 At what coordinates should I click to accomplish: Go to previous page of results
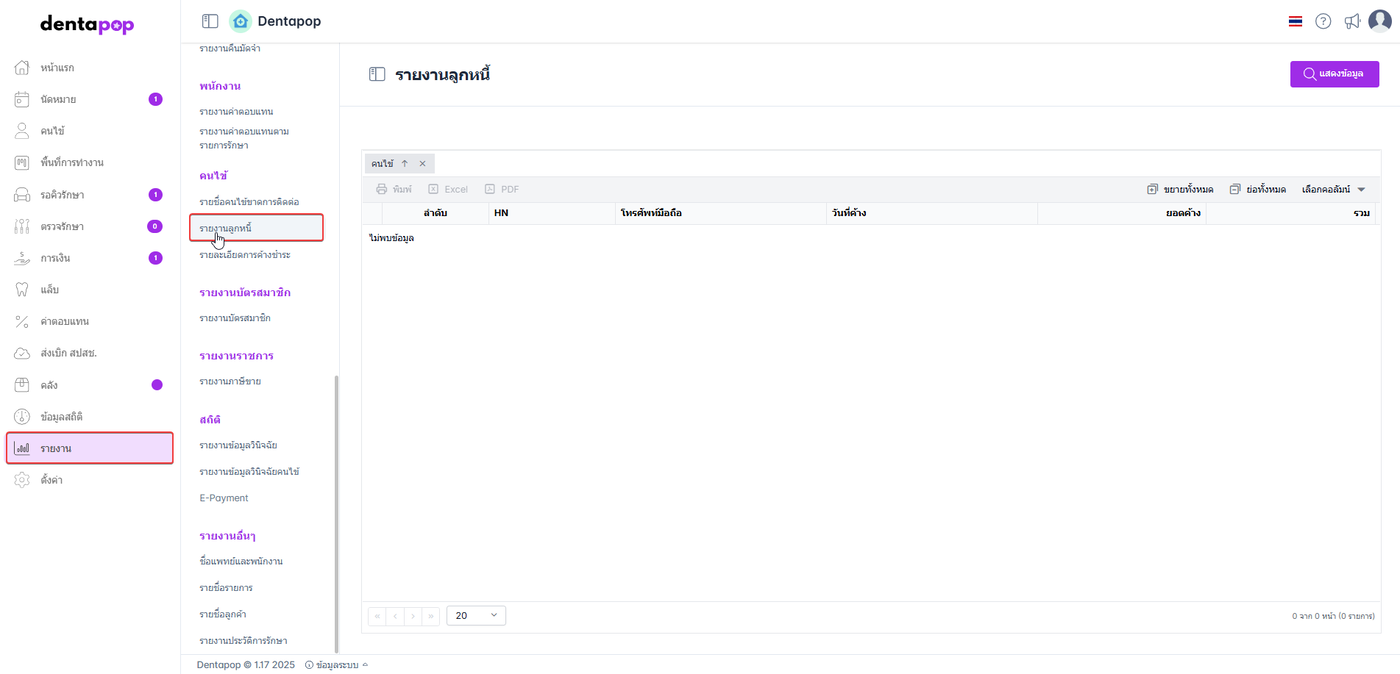pos(395,616)
